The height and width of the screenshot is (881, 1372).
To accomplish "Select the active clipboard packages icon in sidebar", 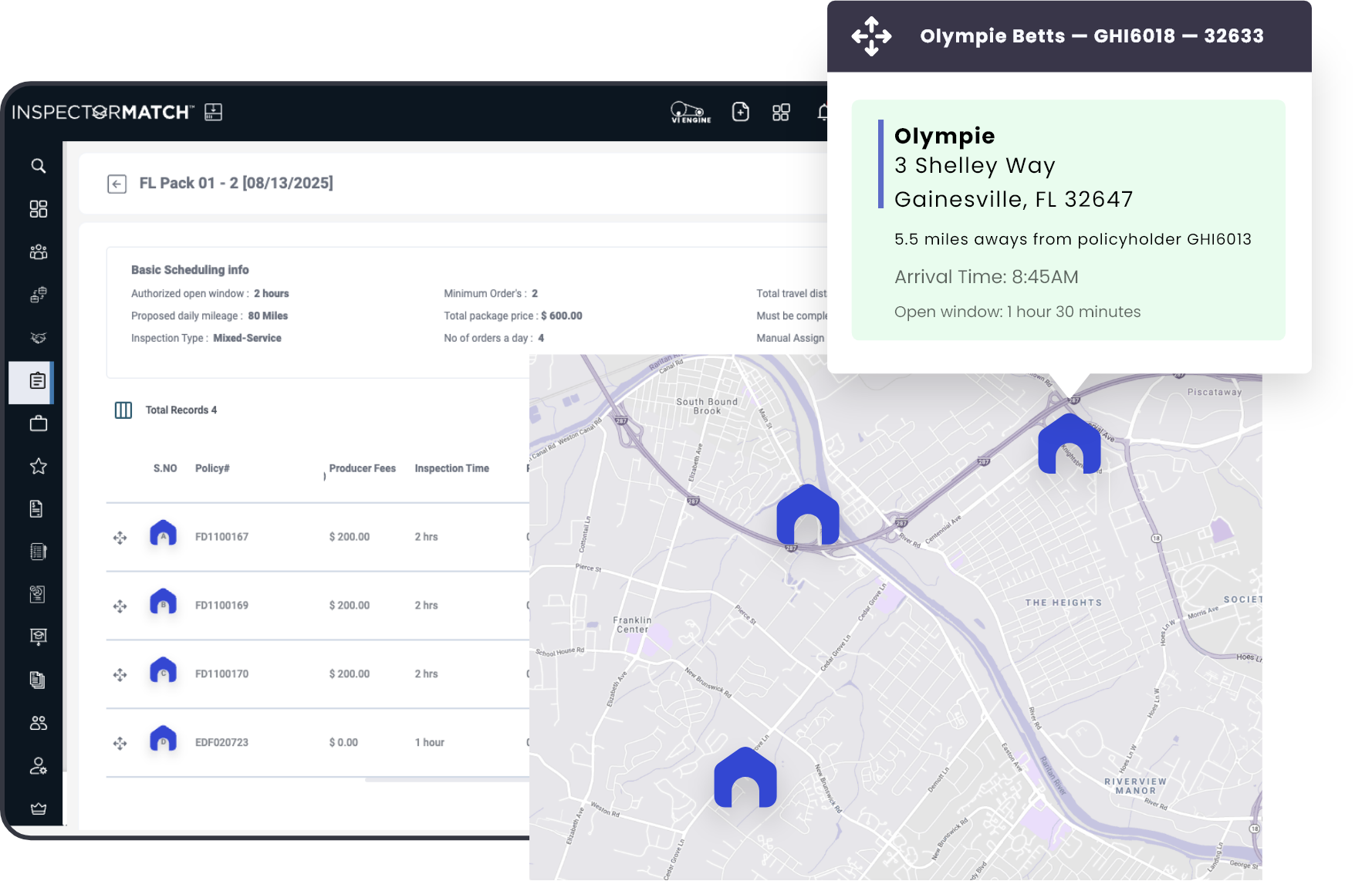I will (x=38, y=380).
